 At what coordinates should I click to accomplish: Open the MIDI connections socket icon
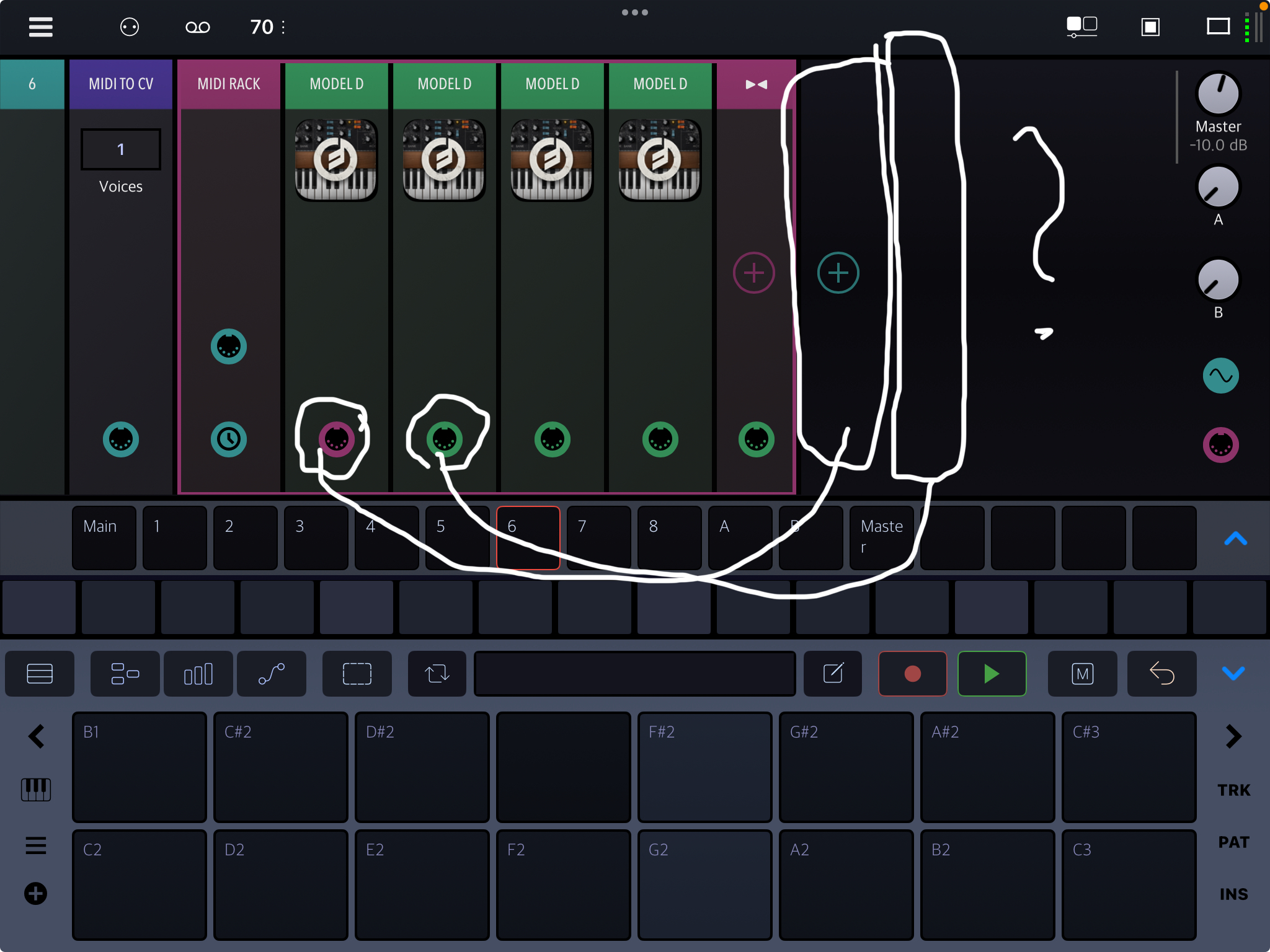tap(130, 27)
